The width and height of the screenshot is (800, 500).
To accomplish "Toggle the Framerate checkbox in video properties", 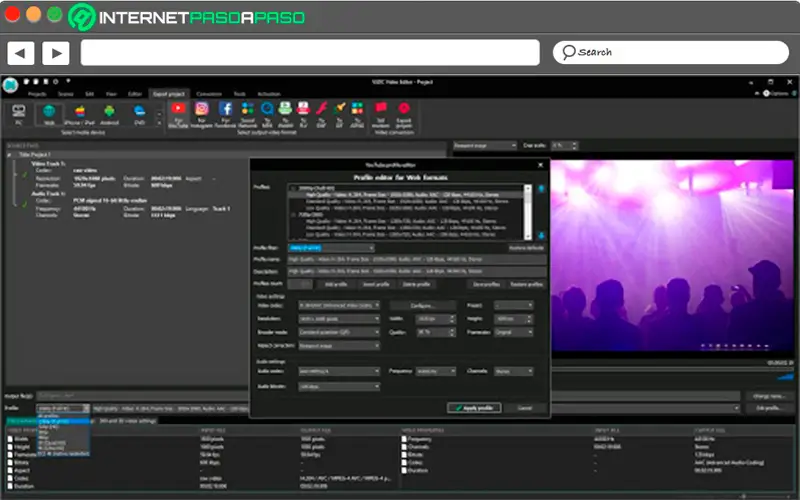I will pyautogui.click(x=10, y=455).
